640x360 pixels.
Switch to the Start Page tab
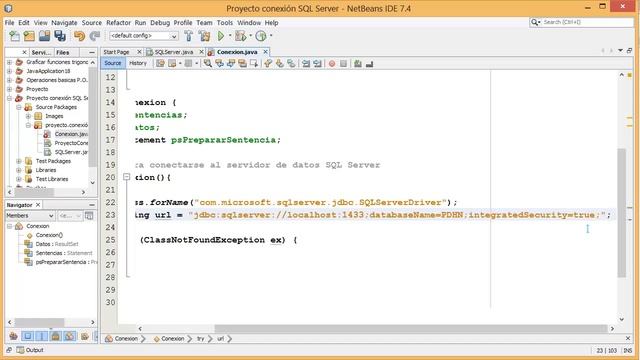click(116, 52)
